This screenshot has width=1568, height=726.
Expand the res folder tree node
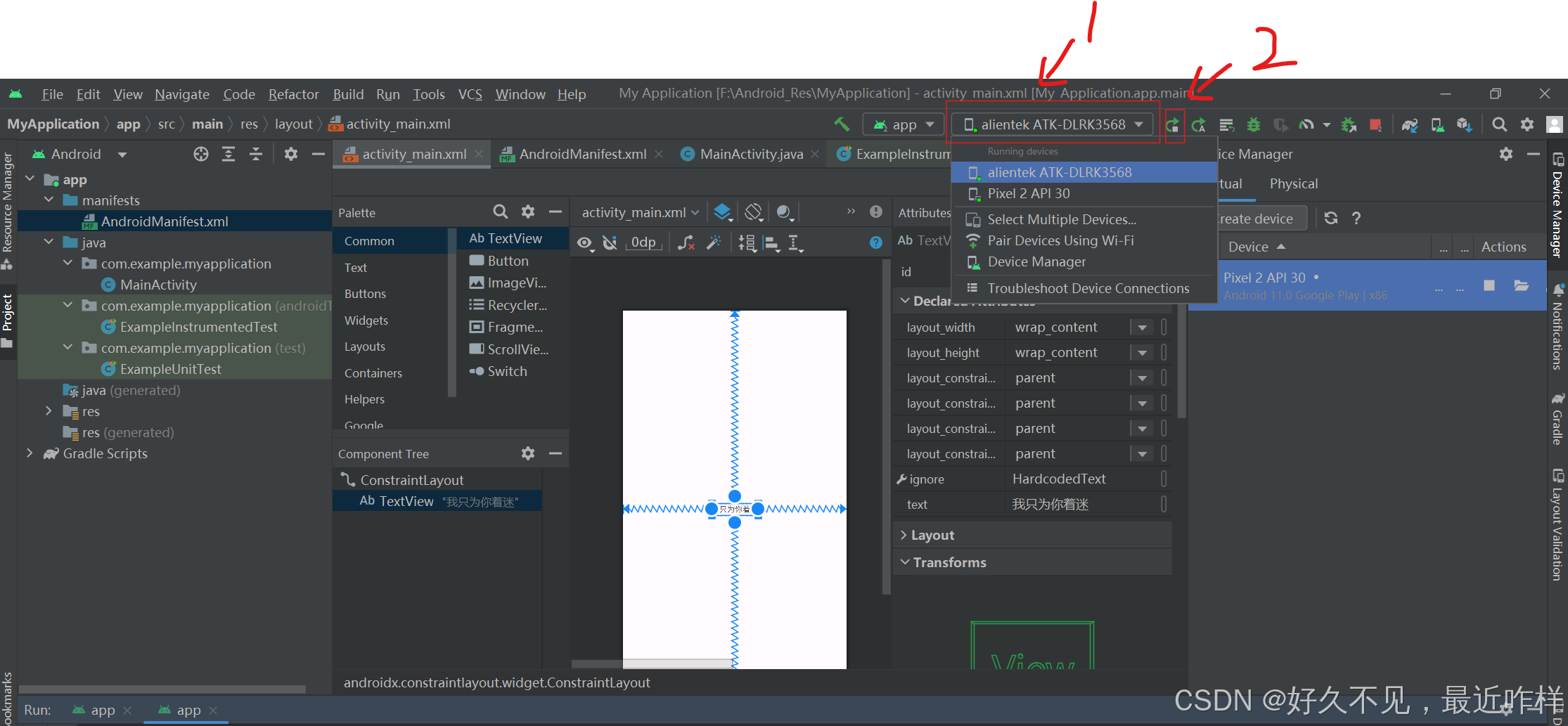click(49, 411)
